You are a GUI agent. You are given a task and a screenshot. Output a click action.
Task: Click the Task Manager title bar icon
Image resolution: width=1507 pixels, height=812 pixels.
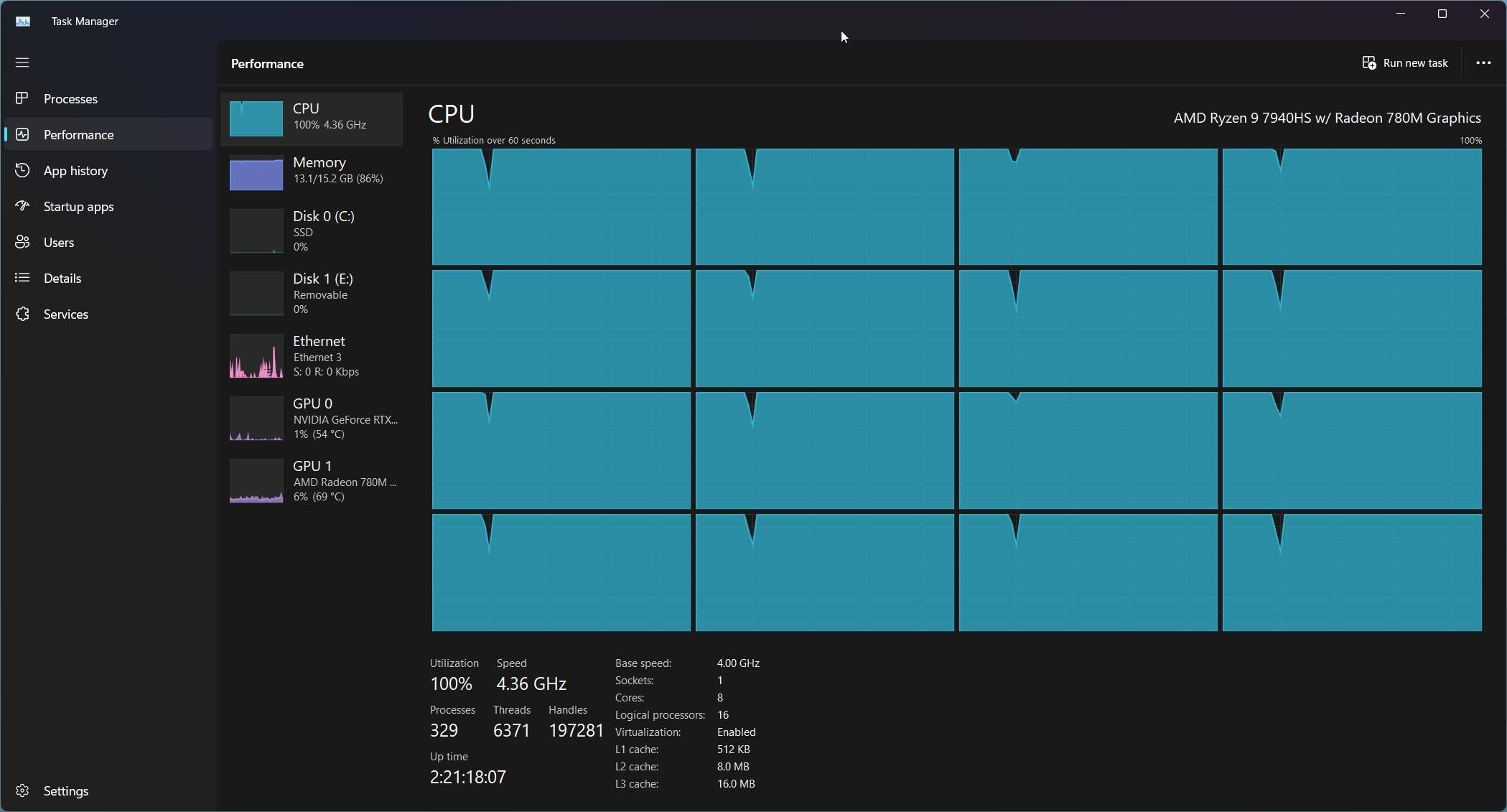23,21
